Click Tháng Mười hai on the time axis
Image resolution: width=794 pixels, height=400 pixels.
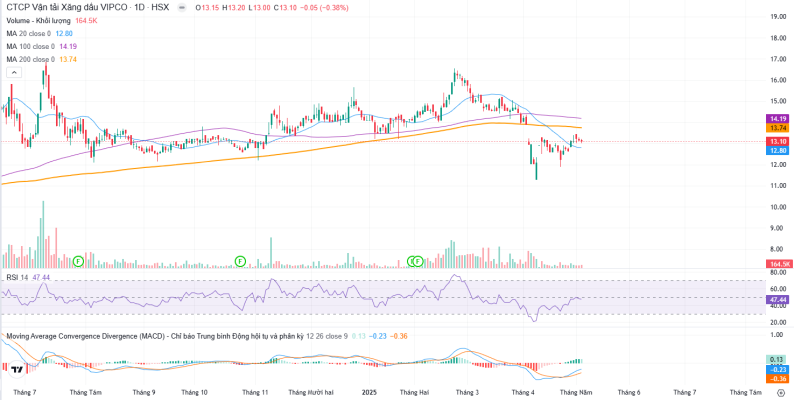tap(311, 392)
